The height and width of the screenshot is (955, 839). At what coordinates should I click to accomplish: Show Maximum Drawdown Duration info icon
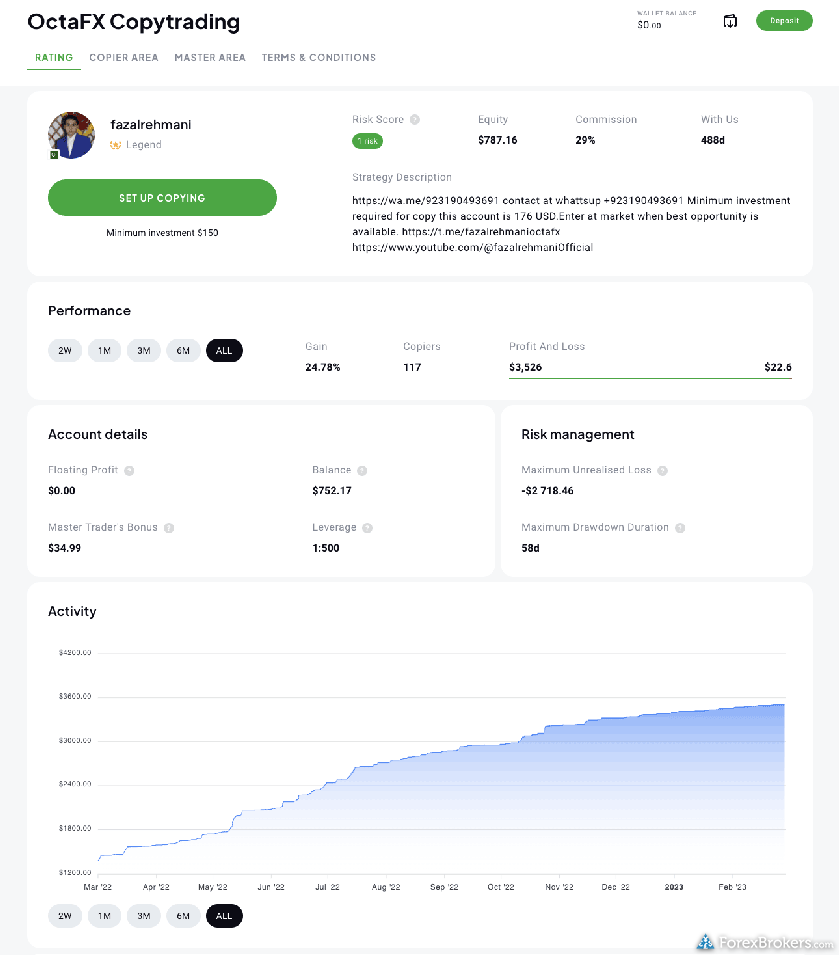pyautogui.click(x=680, y=528)
